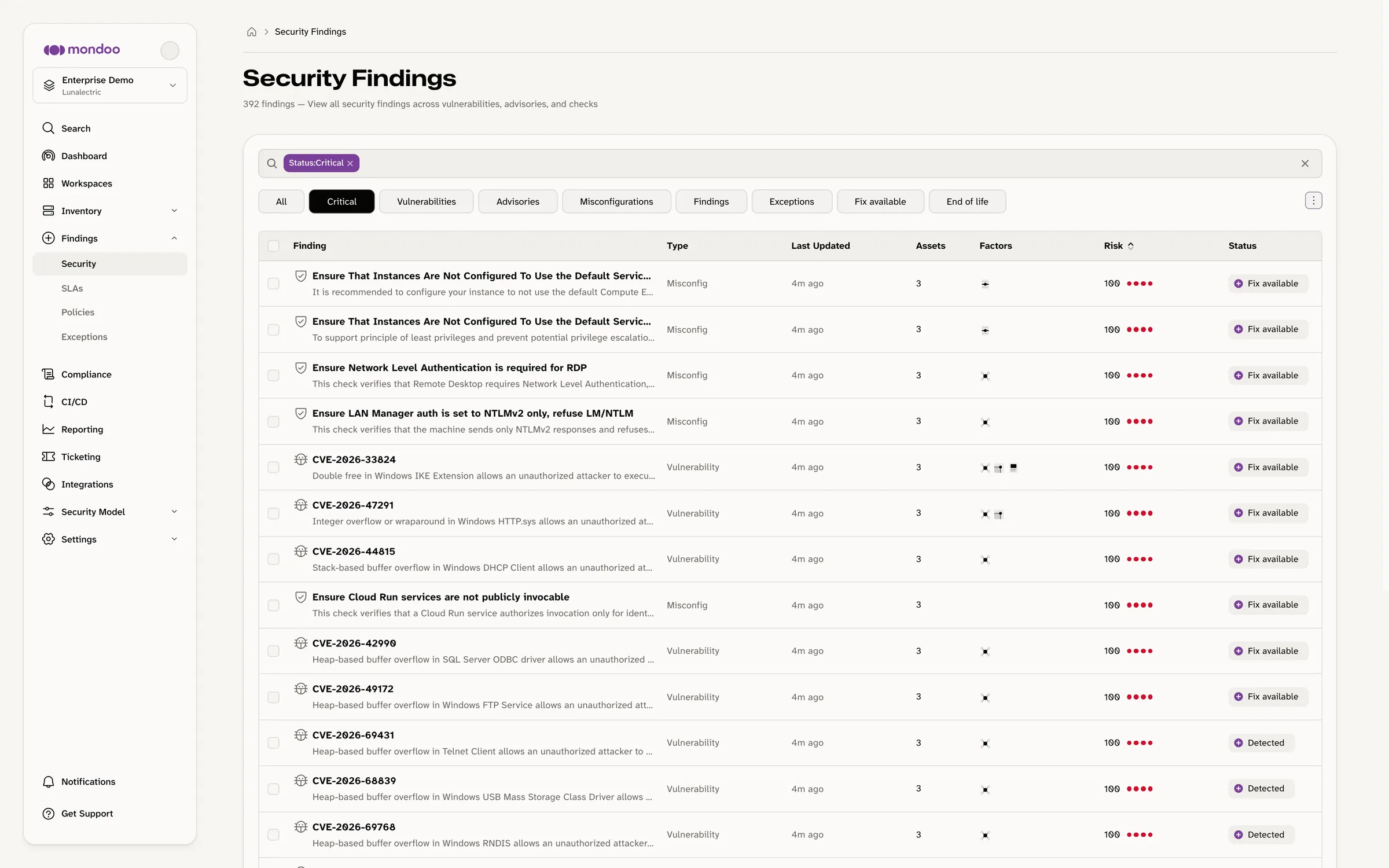Check the LAN Manager NTLMv2 row
This screenshot has width=1389, height=868.
273,422
